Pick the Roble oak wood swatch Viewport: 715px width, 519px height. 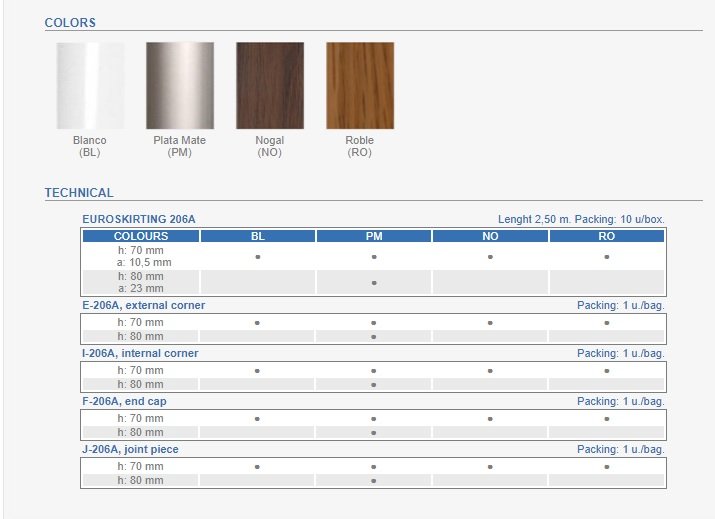pos(359,85)
